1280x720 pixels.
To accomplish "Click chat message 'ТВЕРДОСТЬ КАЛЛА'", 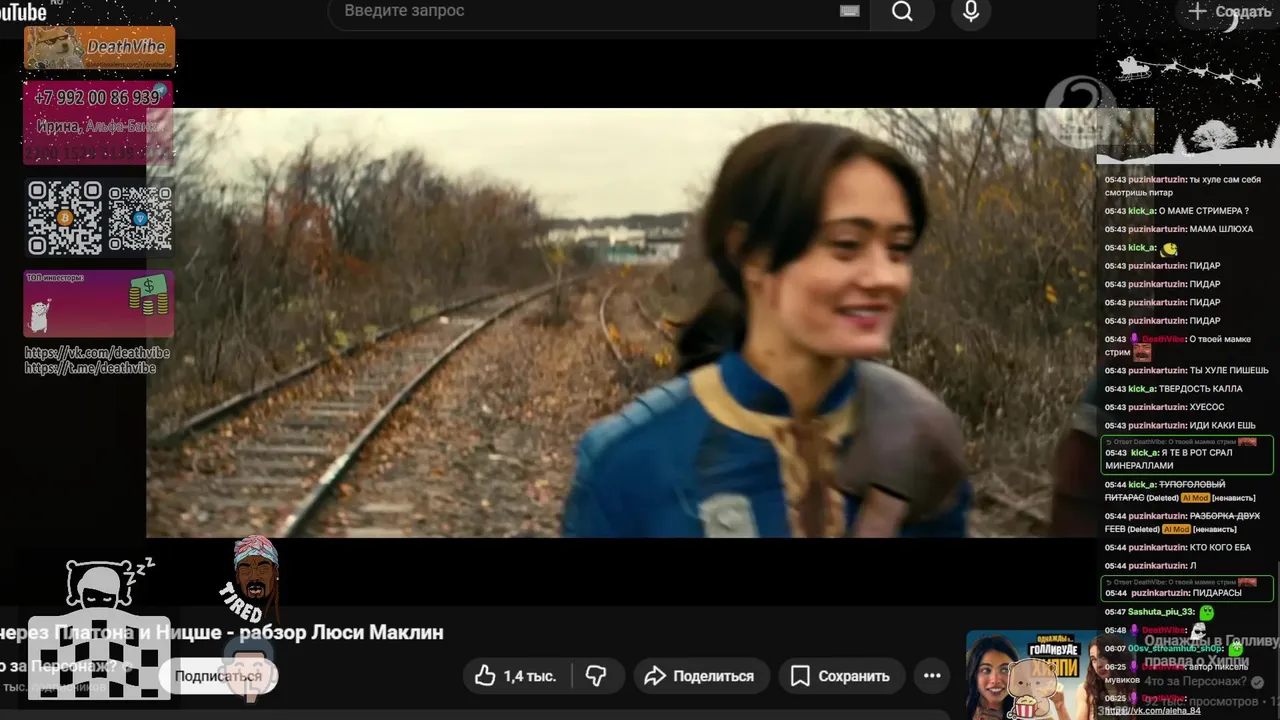I will pos(1201,389).
